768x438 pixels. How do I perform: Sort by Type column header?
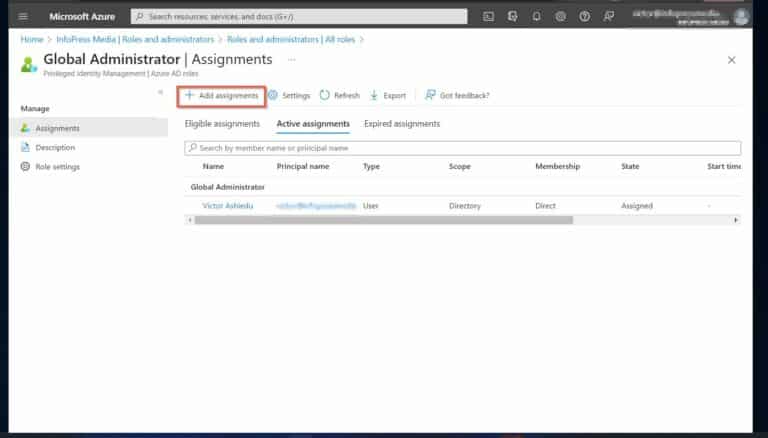pos(371,167)
